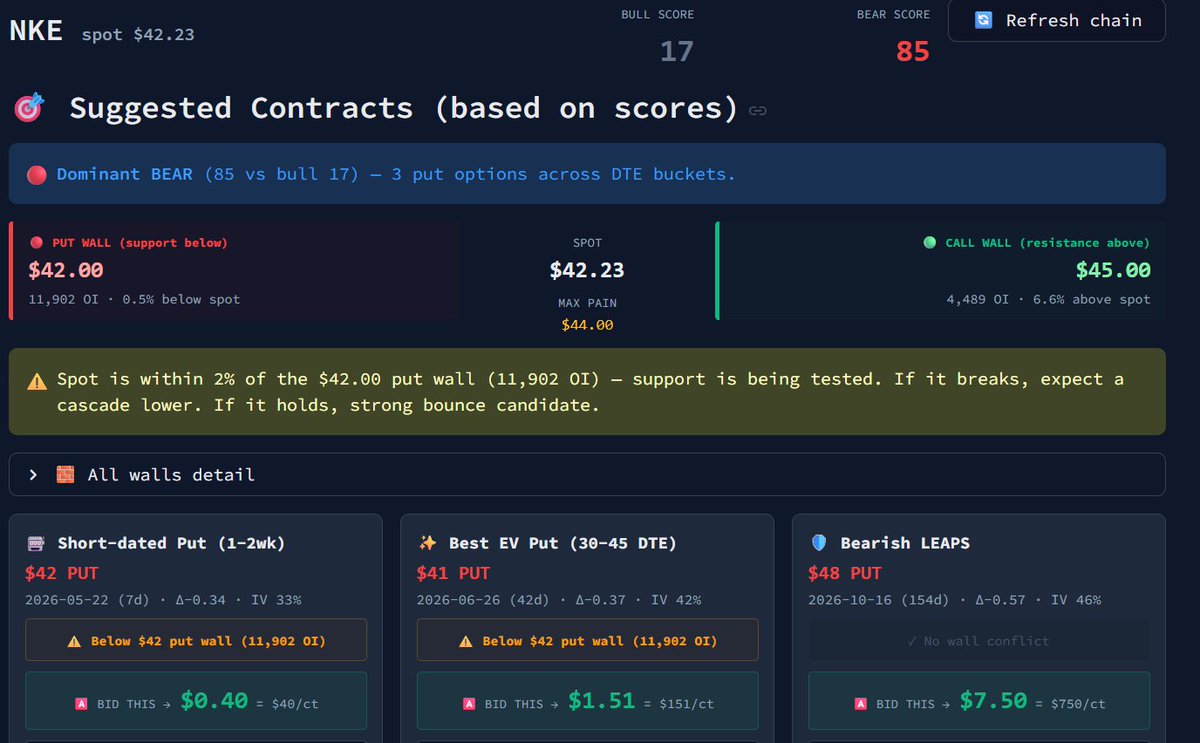1200x743 pixels.
Task: Click the center SPOT $42.23 value
Action: (x=587, y=270)
